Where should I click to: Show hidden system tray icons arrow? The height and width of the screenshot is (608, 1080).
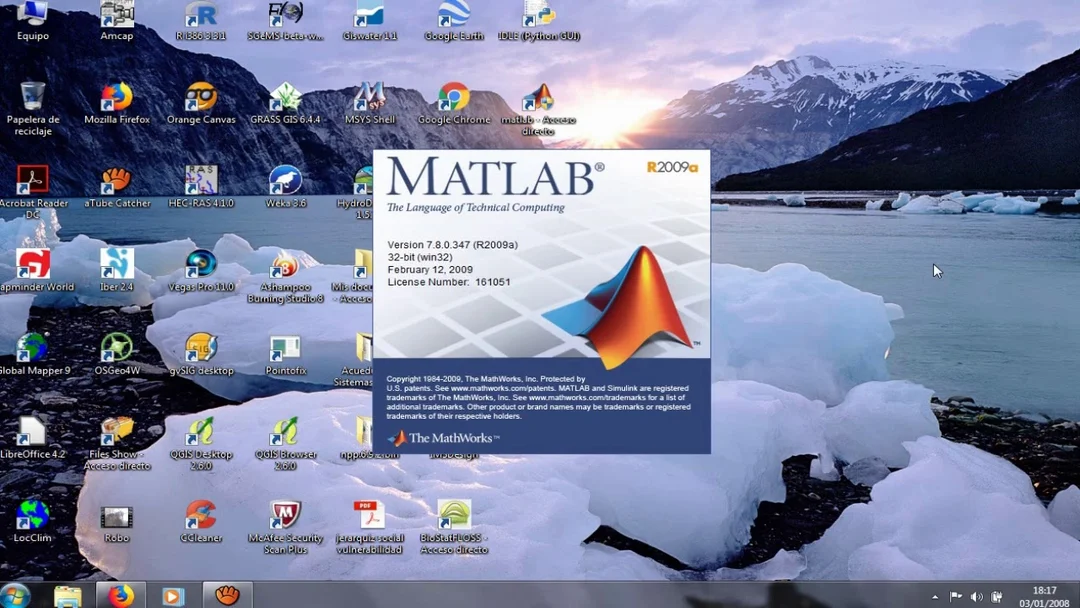[935, 597]
